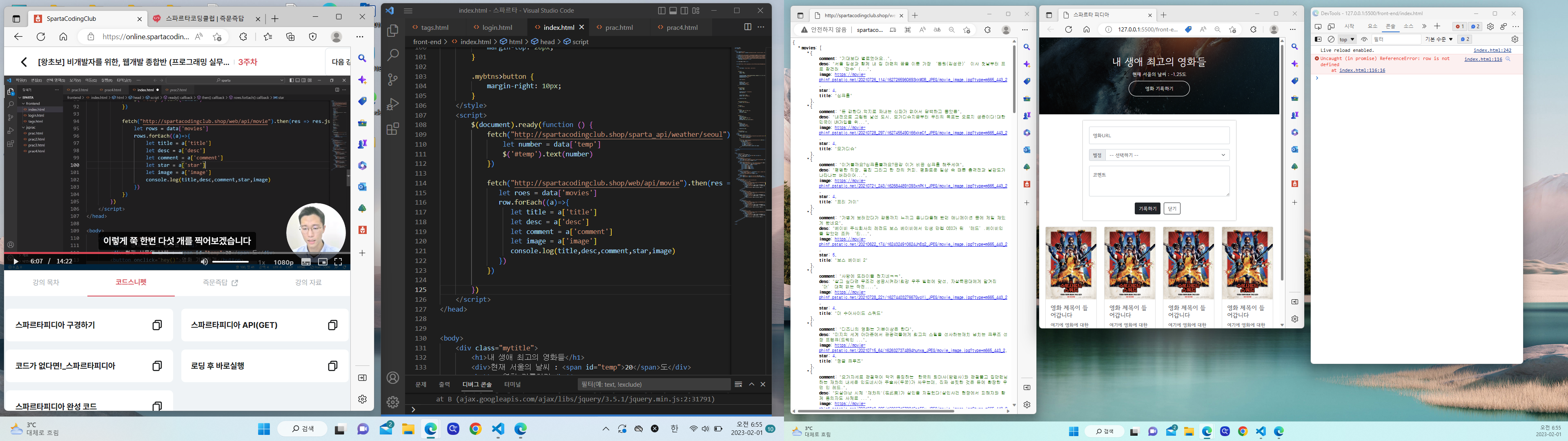1568x441 pixels.
Task: Open Source Control view in VS Code
Action: (x=392, y=79)
